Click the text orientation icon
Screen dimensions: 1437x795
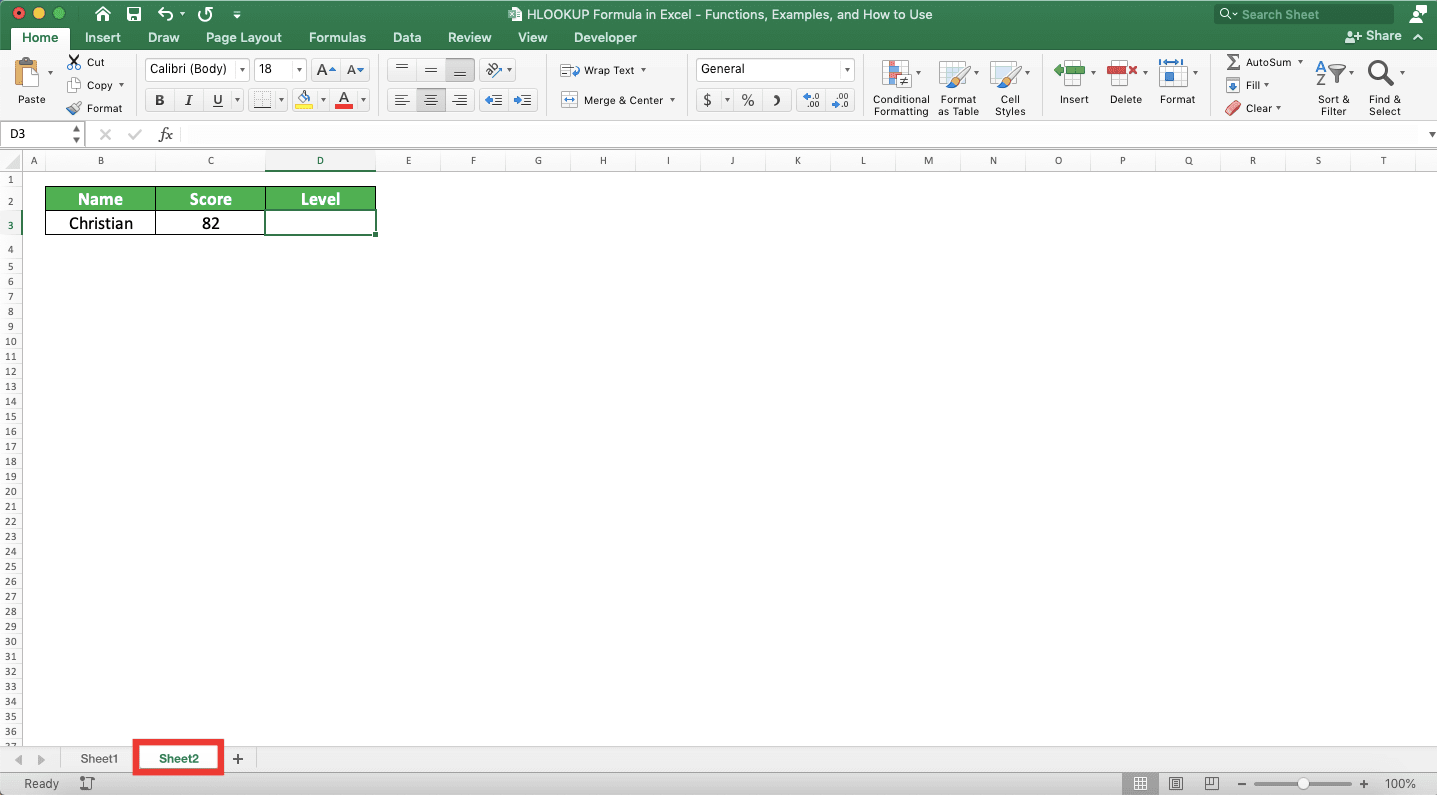[x=493, y=70]
